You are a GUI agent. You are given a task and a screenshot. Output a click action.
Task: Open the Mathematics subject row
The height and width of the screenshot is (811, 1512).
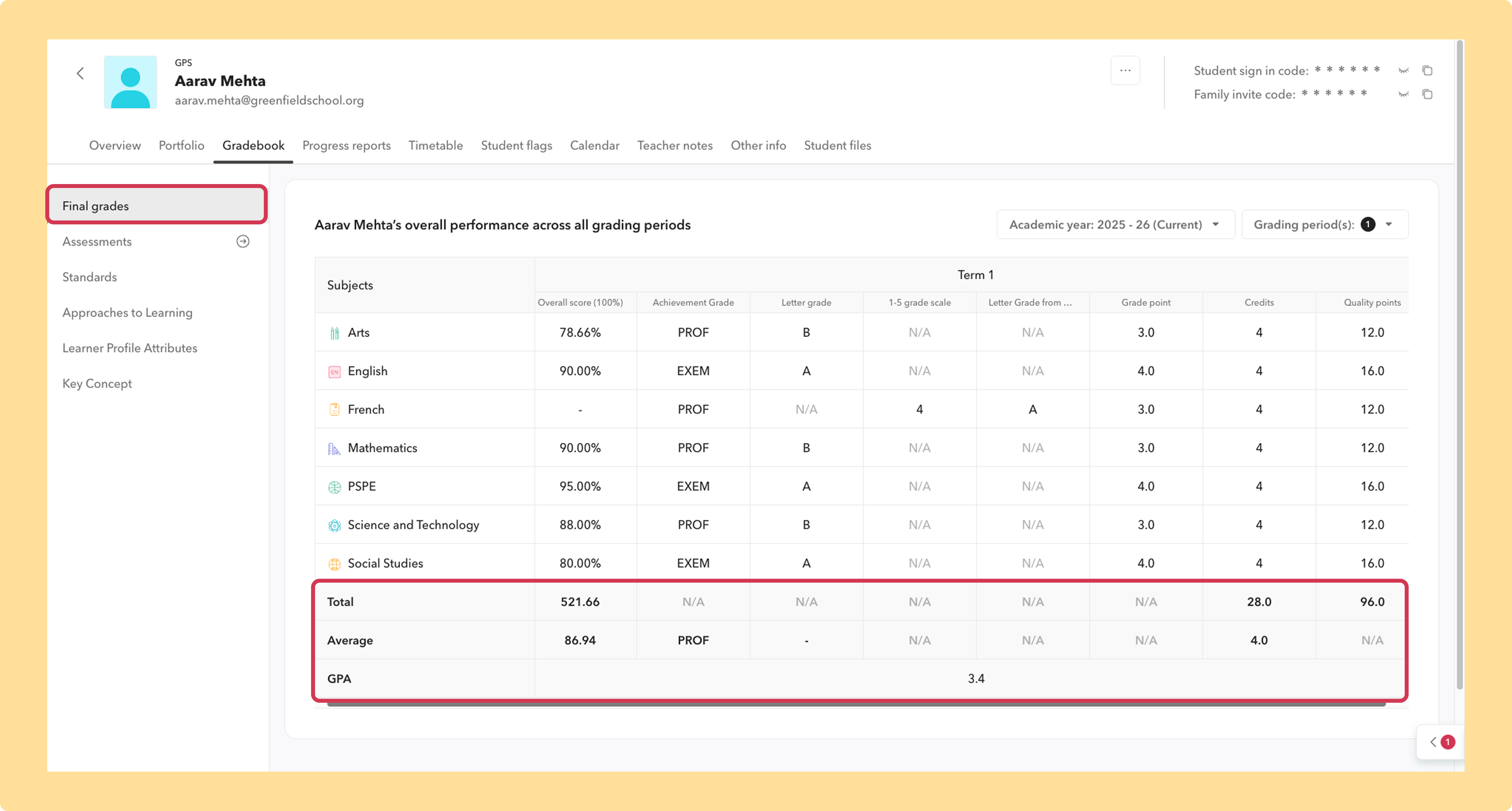[861, 448]
